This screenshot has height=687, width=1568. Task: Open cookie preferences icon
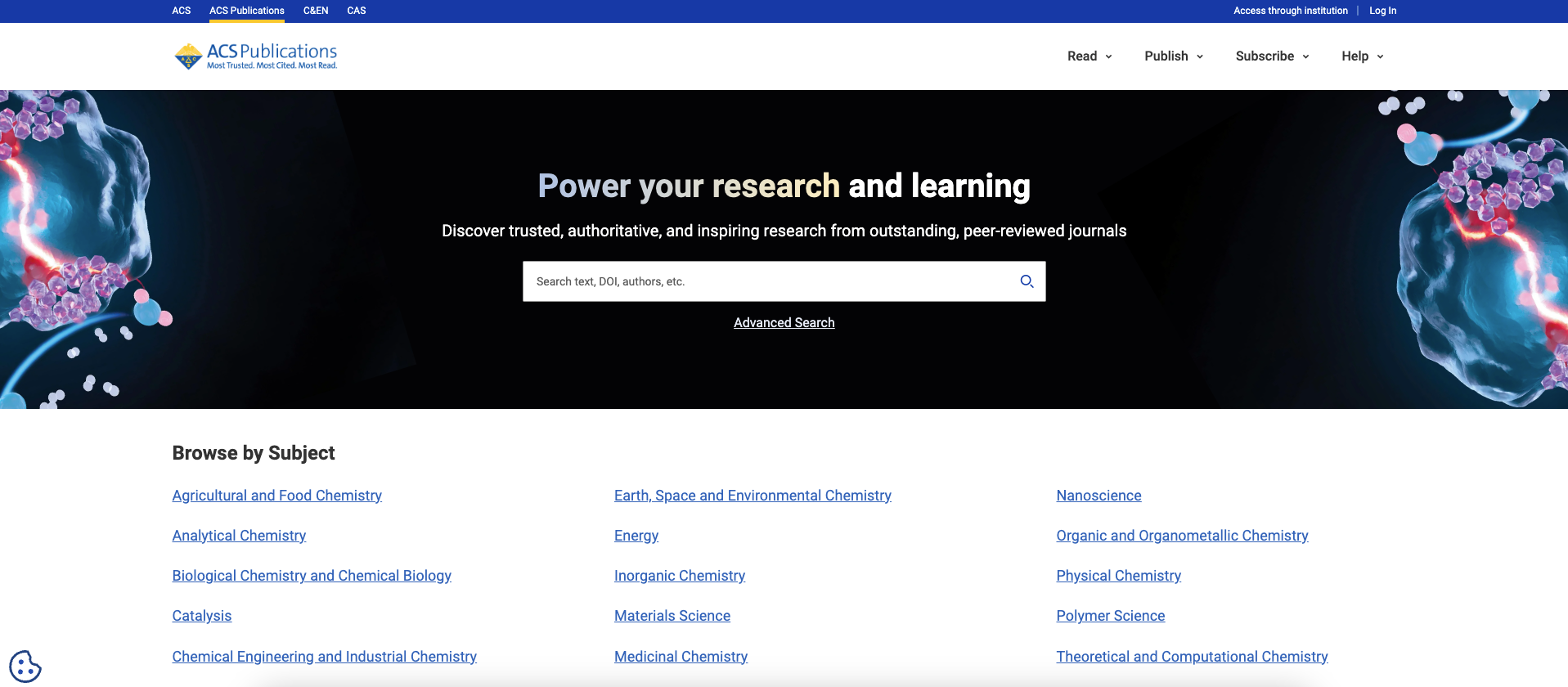[x=25, y=666]
